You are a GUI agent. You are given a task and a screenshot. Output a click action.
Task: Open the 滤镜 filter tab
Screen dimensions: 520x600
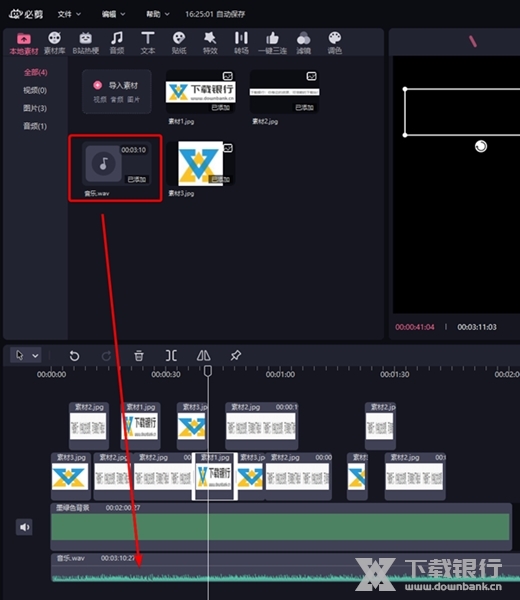(303, 44)
